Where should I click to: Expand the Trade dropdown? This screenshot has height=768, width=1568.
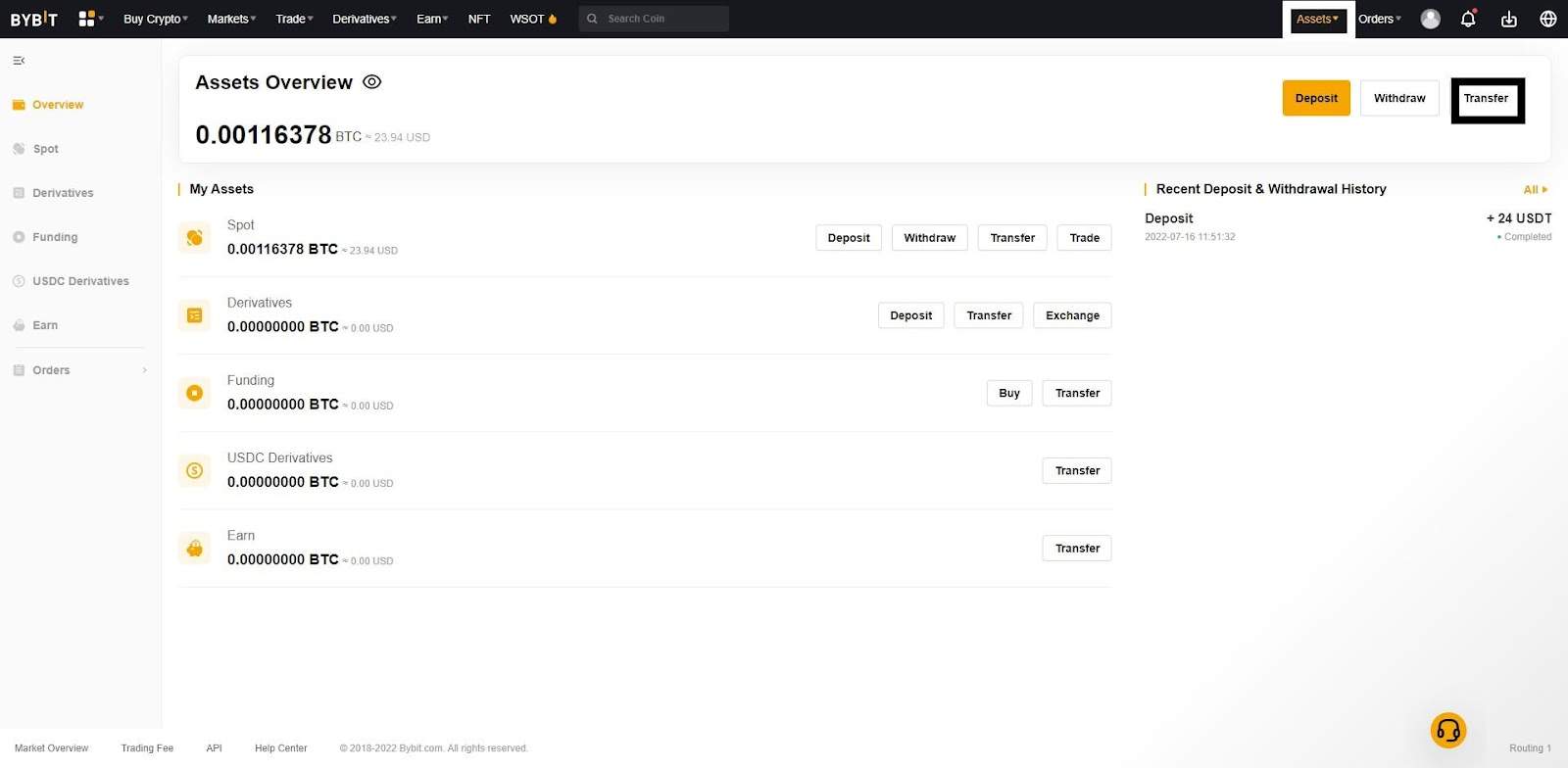tap(295, 19)
